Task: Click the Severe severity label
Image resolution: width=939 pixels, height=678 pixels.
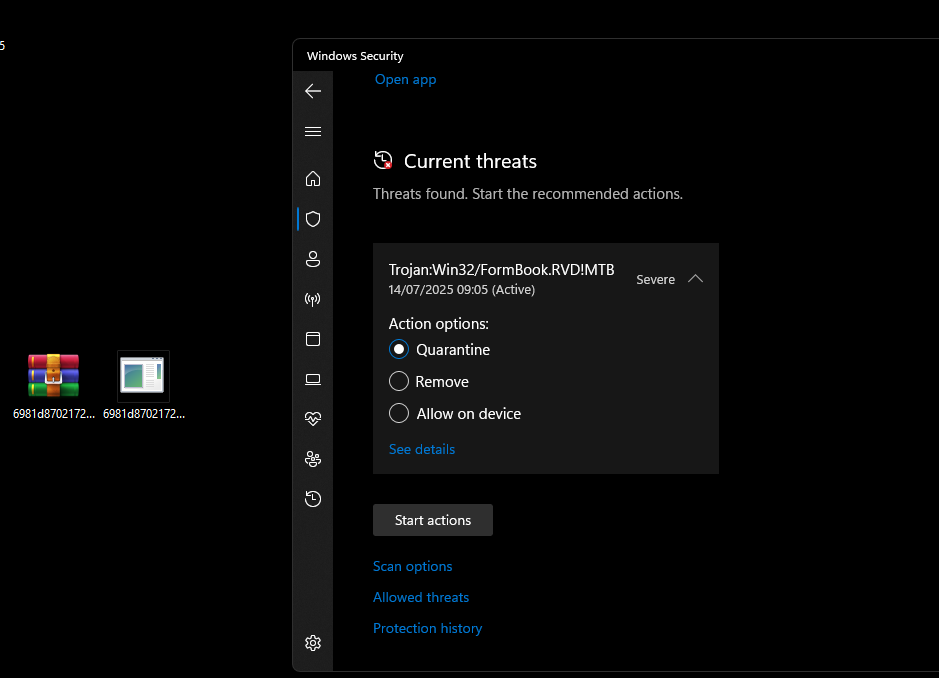Action: 655,280
